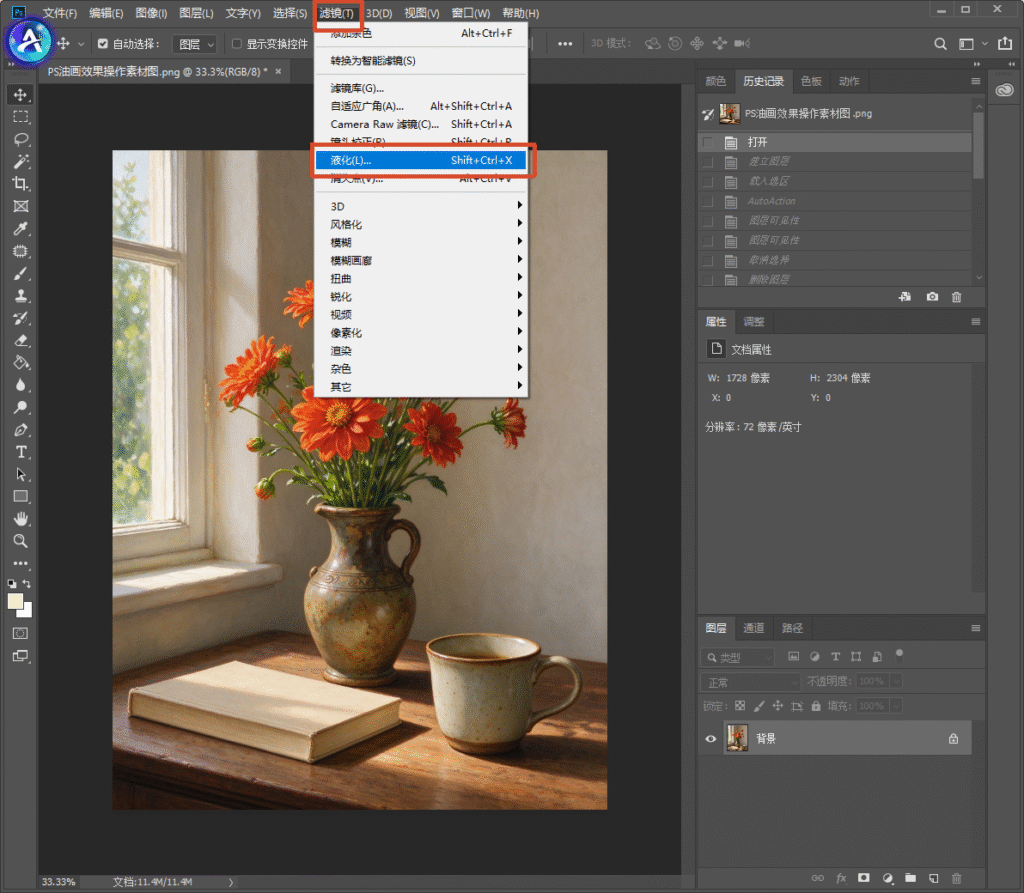Set history brush source box for 打开 state

(x=707, y=142)
